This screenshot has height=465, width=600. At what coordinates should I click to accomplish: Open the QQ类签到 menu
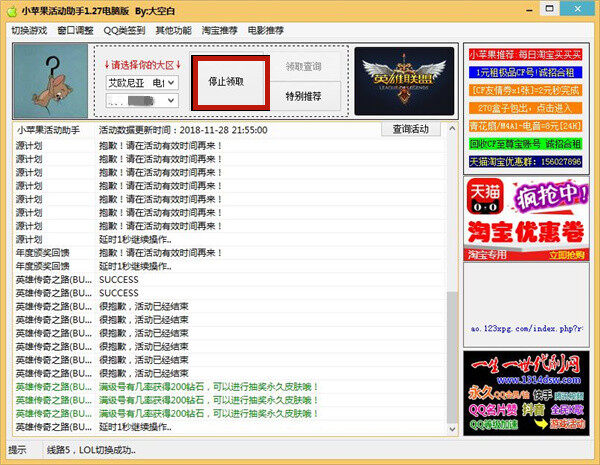(124, 30)
